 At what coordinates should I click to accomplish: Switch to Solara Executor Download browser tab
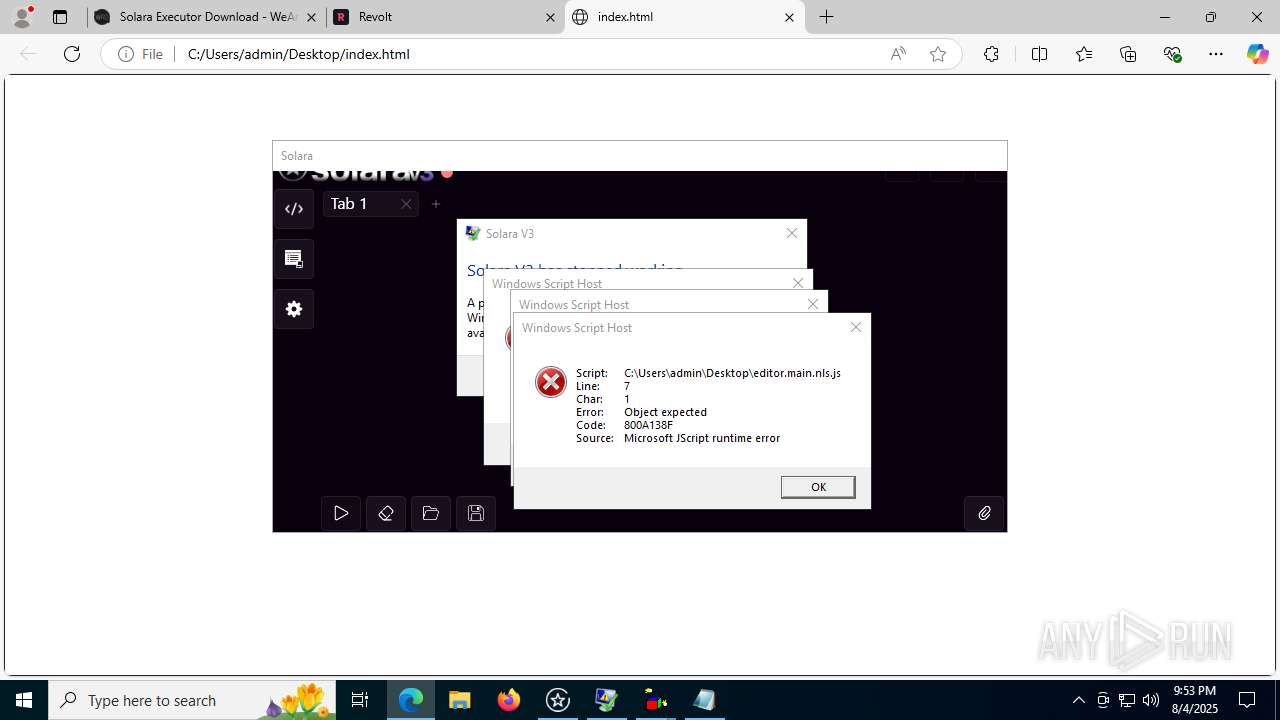coord(206,17)
